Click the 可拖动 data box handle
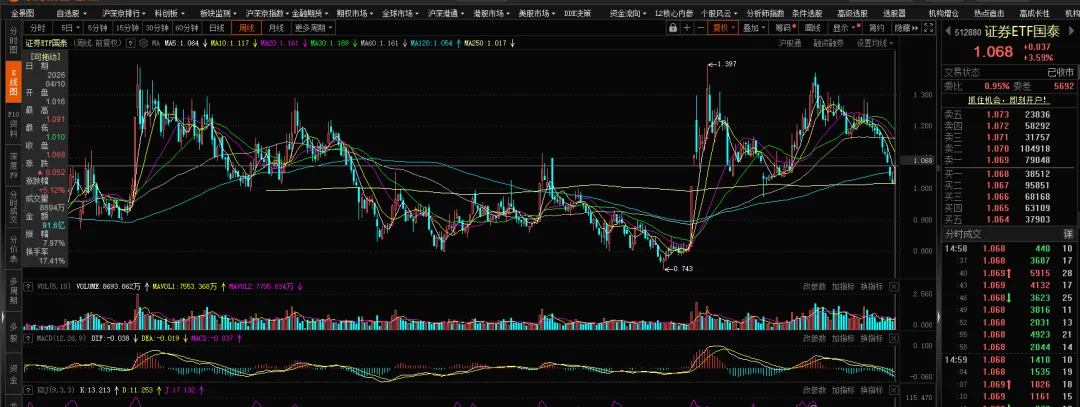The height and width of the screenshot is (407, 1080). 45,56
